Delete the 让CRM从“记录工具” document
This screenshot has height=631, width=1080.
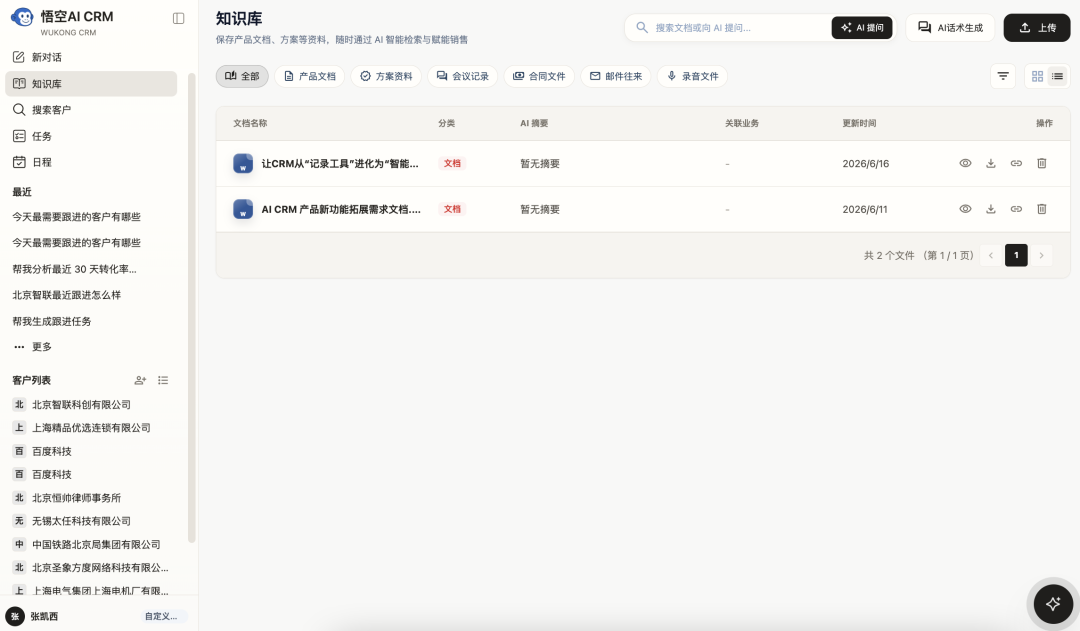point(1041,163)
